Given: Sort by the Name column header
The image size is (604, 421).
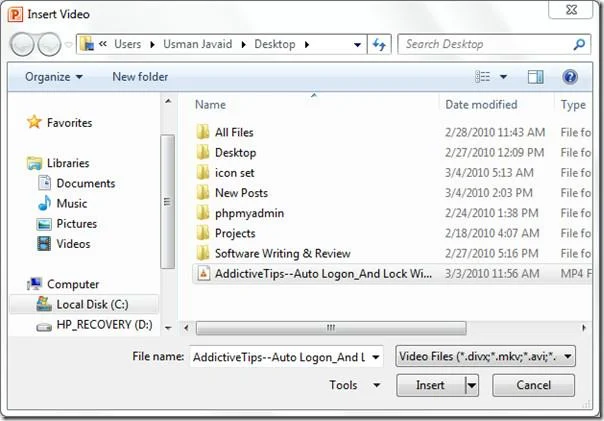Looking at the screenshot, I should point(210,104).
